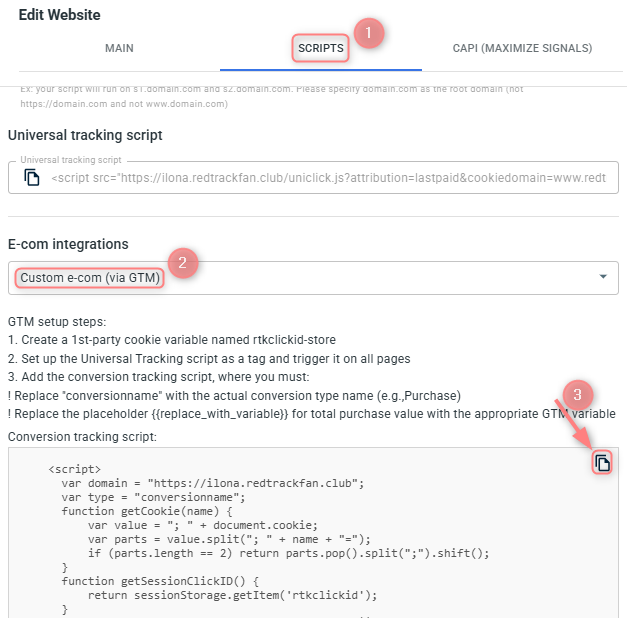Switch to the MAIN tab
627x618 pixels.
pos(119,48)
